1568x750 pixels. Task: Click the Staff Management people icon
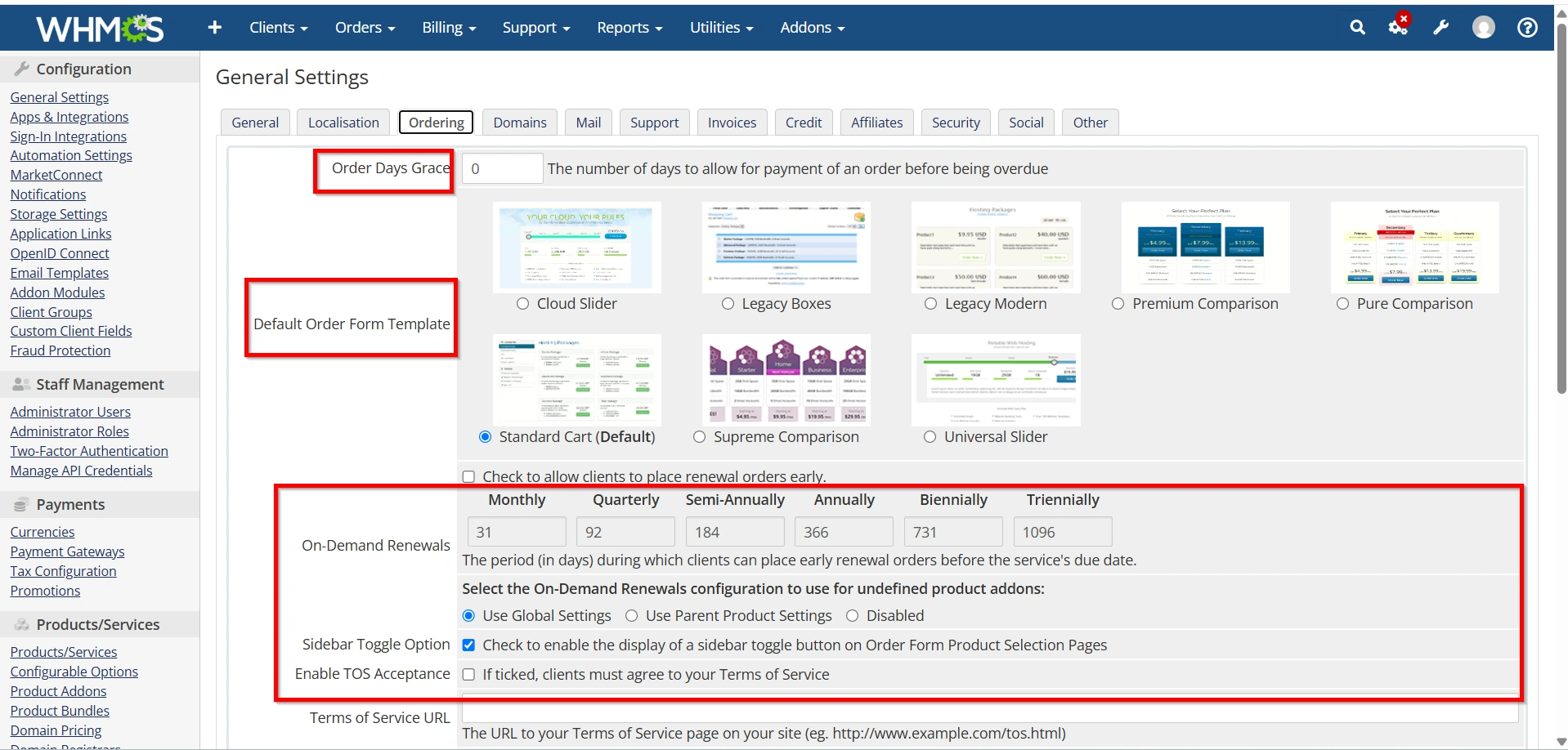tap(22, 384)
